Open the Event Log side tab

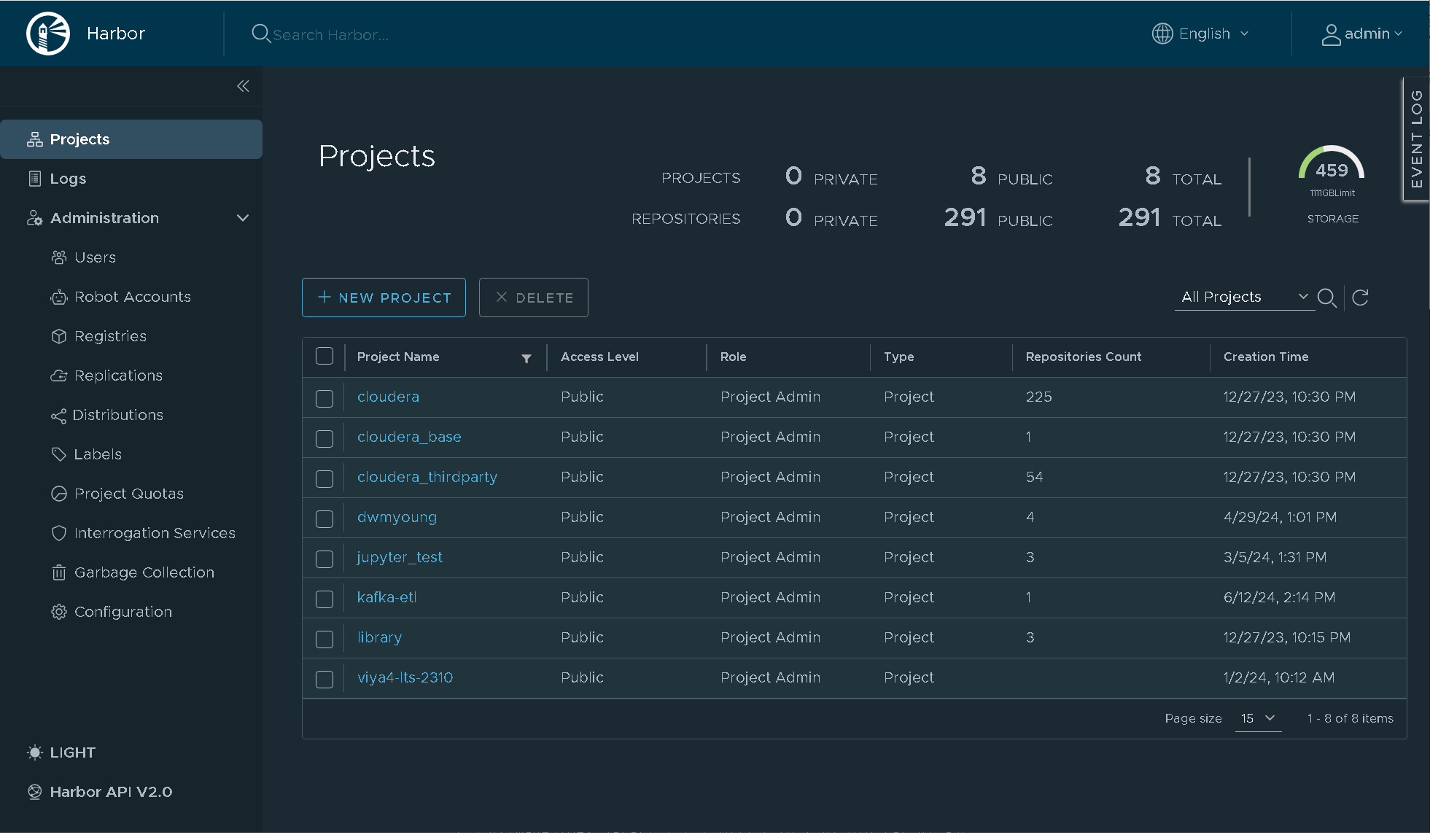(x=1416, y=139)
